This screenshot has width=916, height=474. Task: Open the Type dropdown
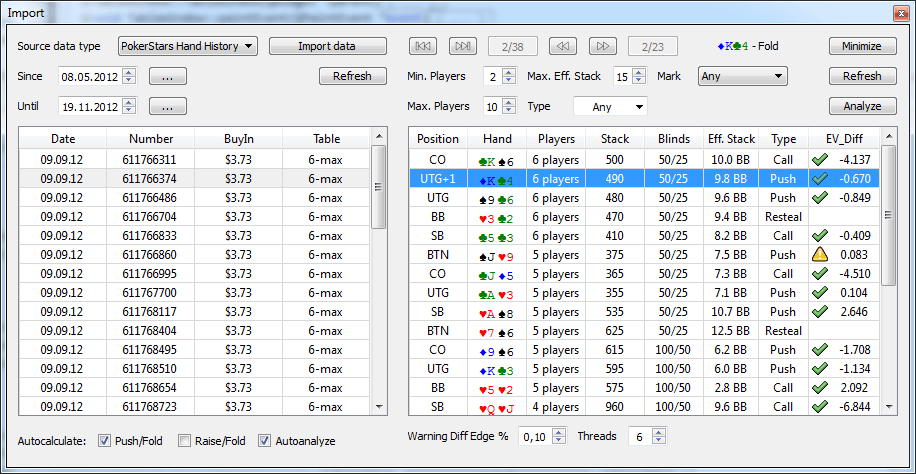pyautogui.click(x=610, y=106)
